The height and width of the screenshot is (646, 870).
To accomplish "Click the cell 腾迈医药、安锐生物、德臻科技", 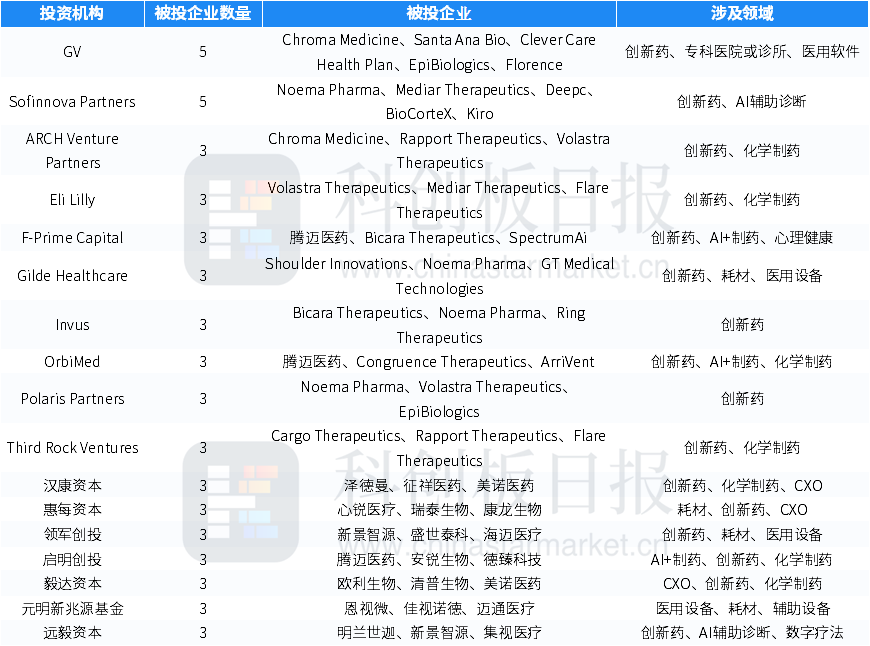I will (x=439, y=559).
